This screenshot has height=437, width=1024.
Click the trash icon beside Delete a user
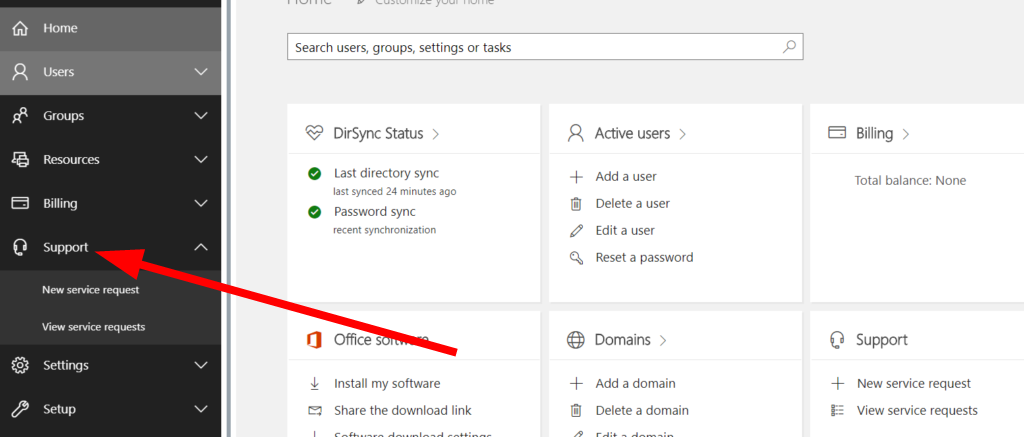tap(576, 204)
